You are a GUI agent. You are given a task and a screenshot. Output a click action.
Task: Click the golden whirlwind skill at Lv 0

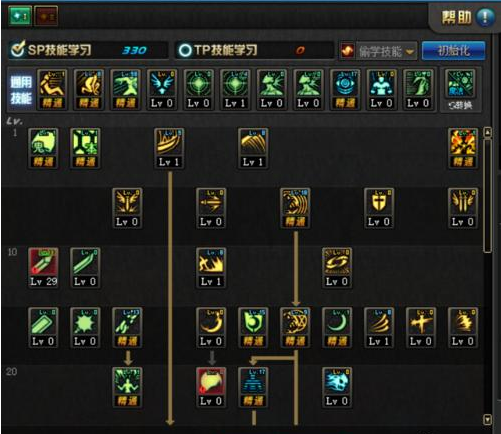337,268
